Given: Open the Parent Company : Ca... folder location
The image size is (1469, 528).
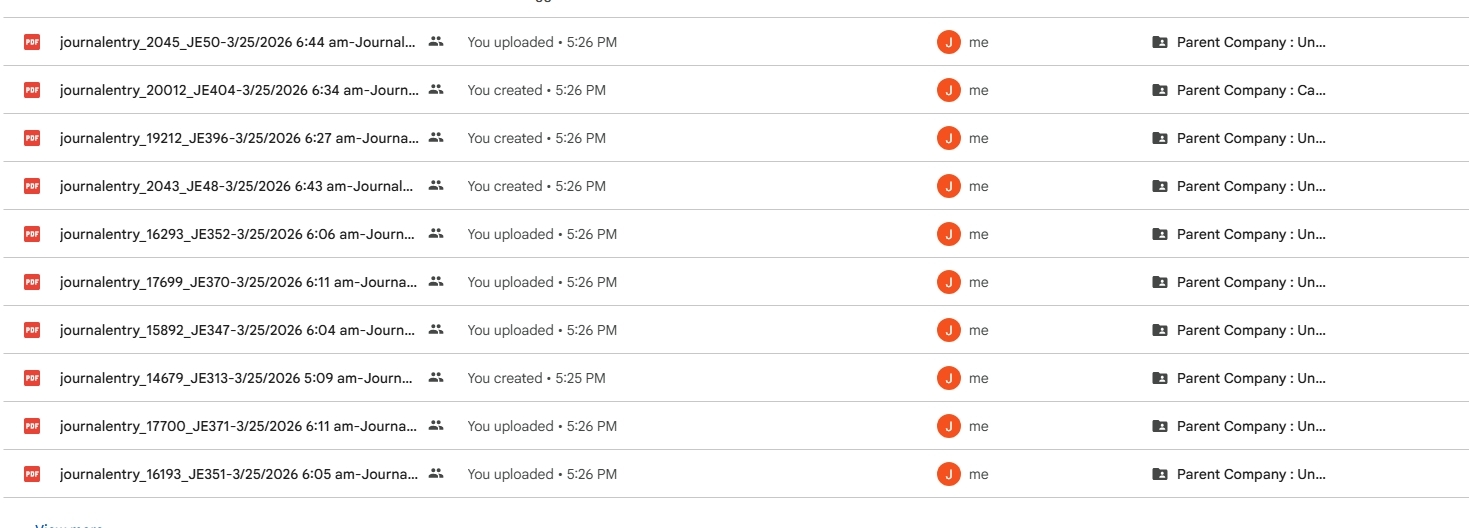Looking at the screenshot, I should (x=1251, y=90).
